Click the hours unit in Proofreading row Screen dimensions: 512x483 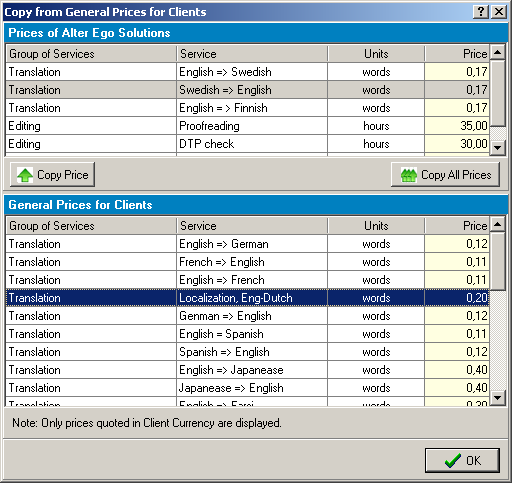click(x=376, y=126)
